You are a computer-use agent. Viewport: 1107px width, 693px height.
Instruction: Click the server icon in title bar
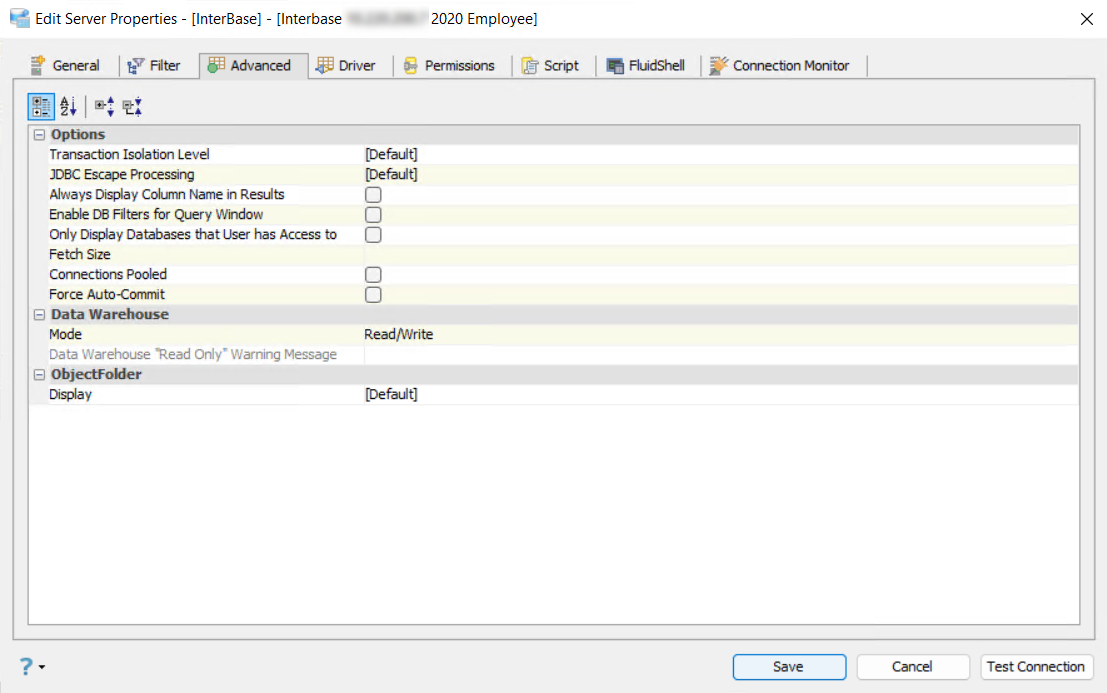(20, 18)
